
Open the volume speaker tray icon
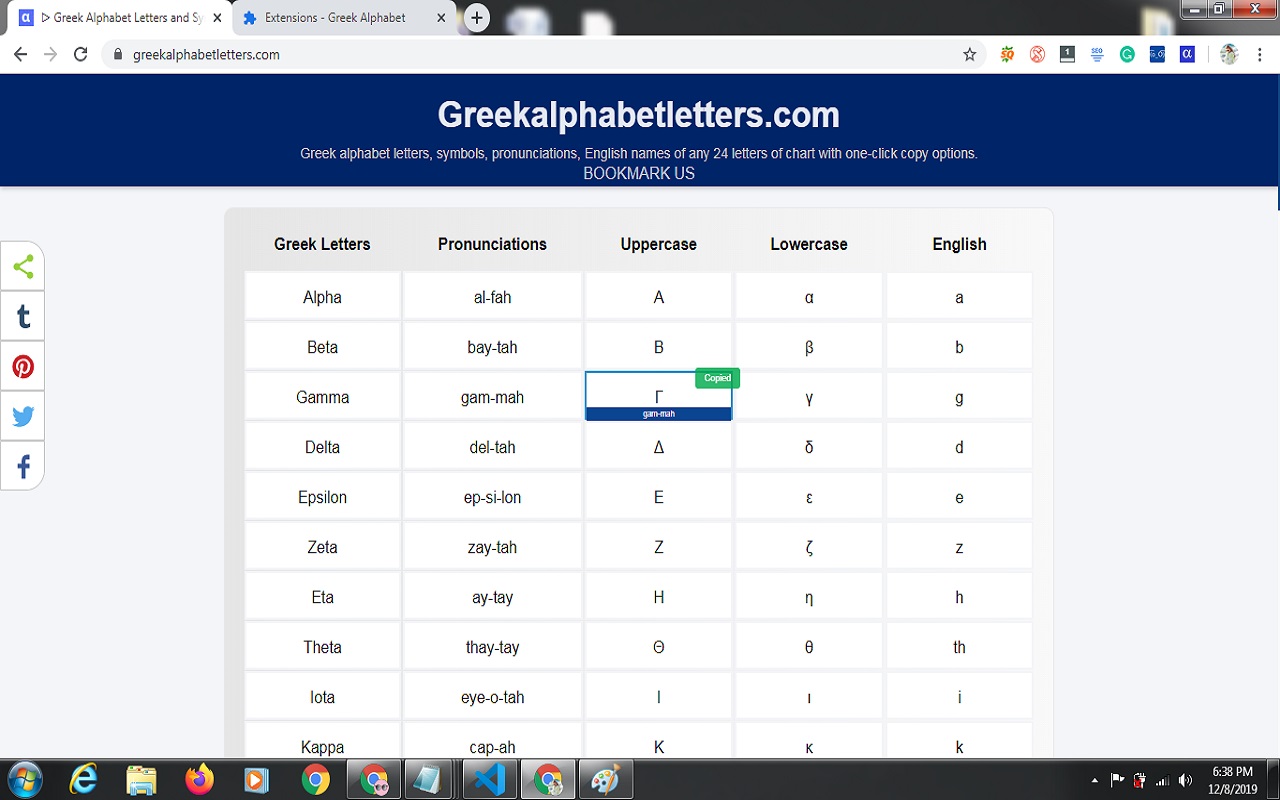click(1185, 780)
